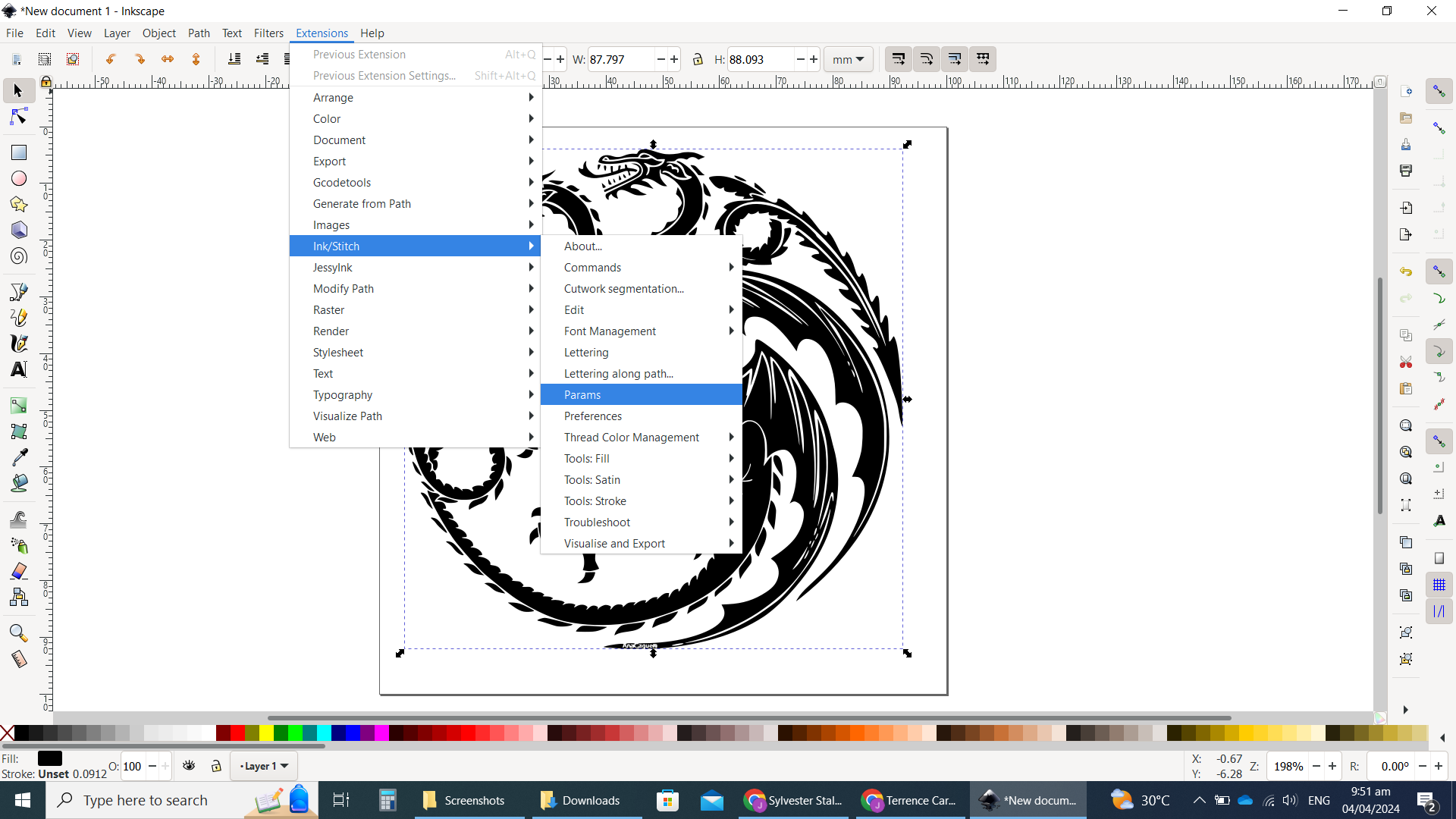Select the Calligraphy tool

point(18,344)
